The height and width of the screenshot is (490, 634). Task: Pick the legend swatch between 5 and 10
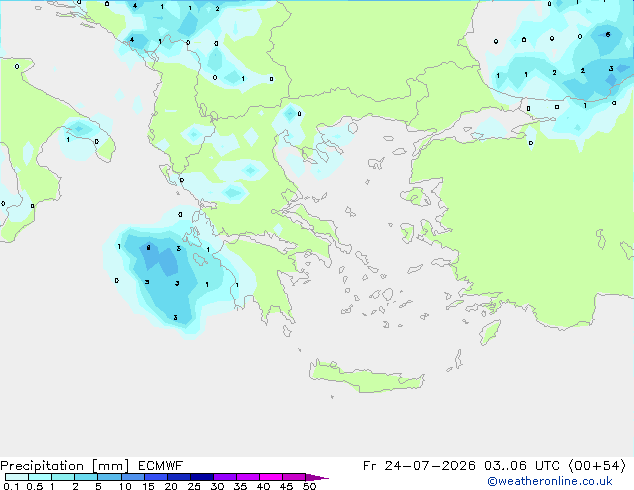pos(109,477)
